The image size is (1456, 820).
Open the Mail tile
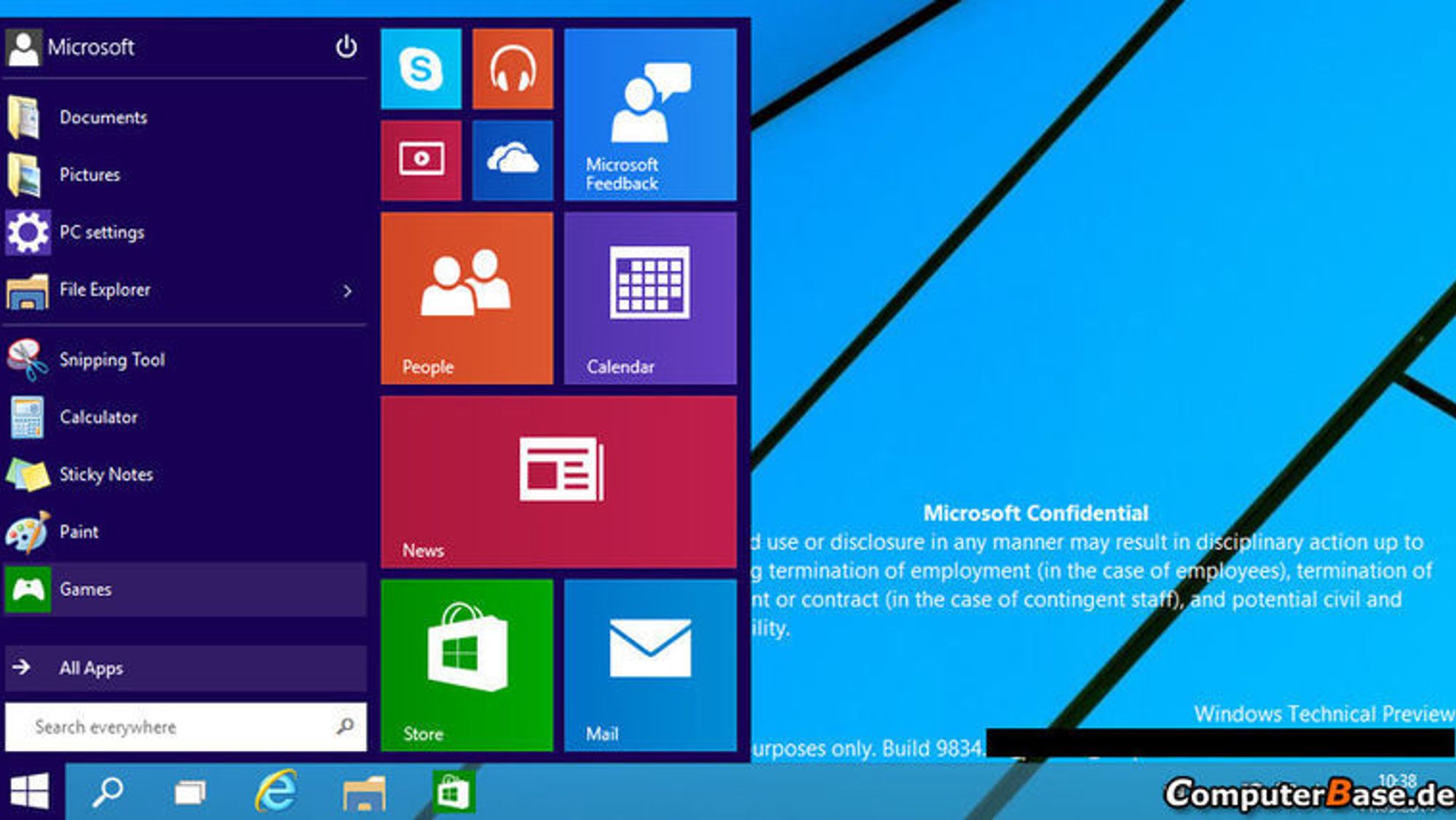click(649, 663)
